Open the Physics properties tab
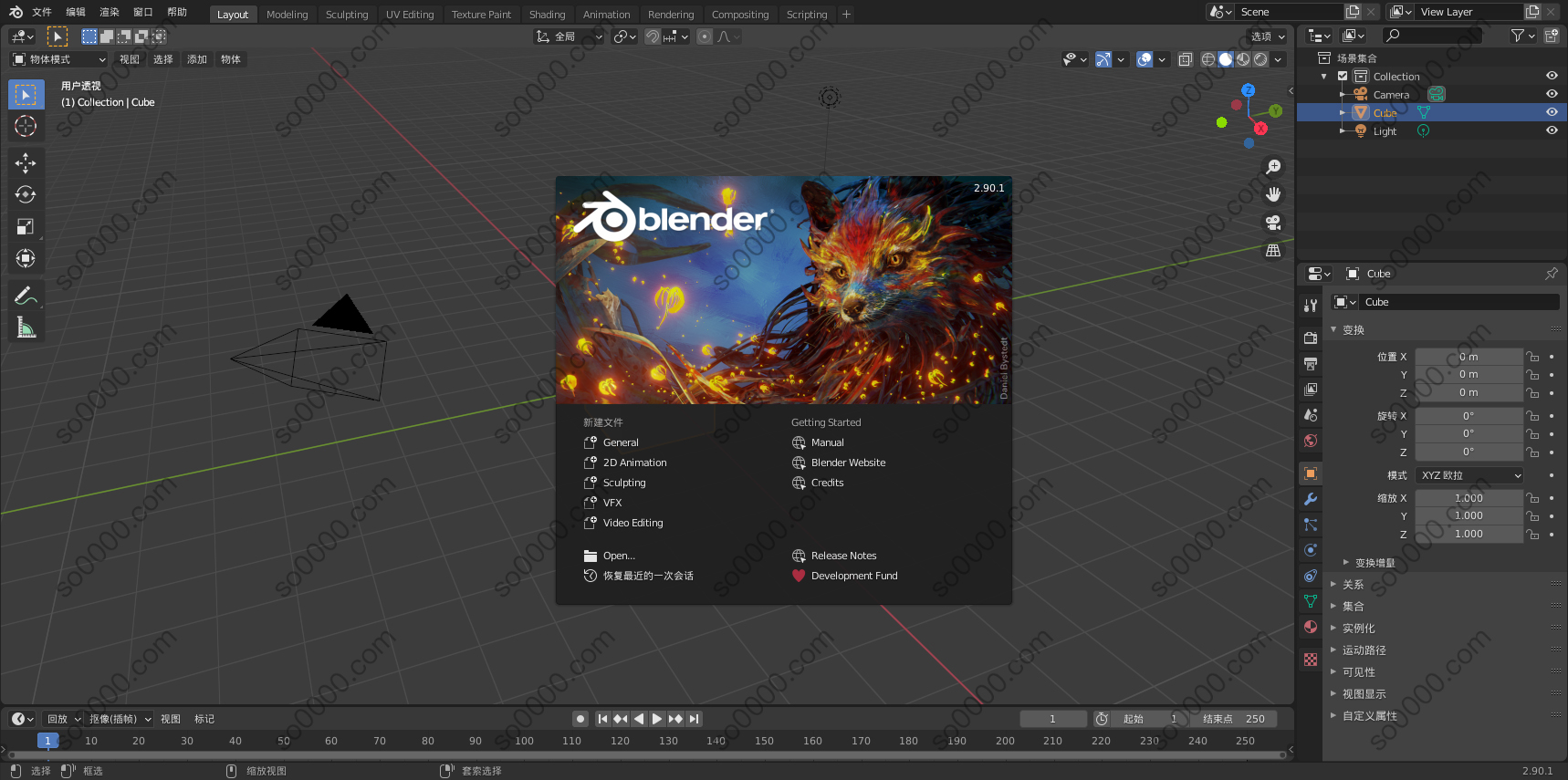The height and width of the screenshot is (780, 1568). pos(1311,550)
